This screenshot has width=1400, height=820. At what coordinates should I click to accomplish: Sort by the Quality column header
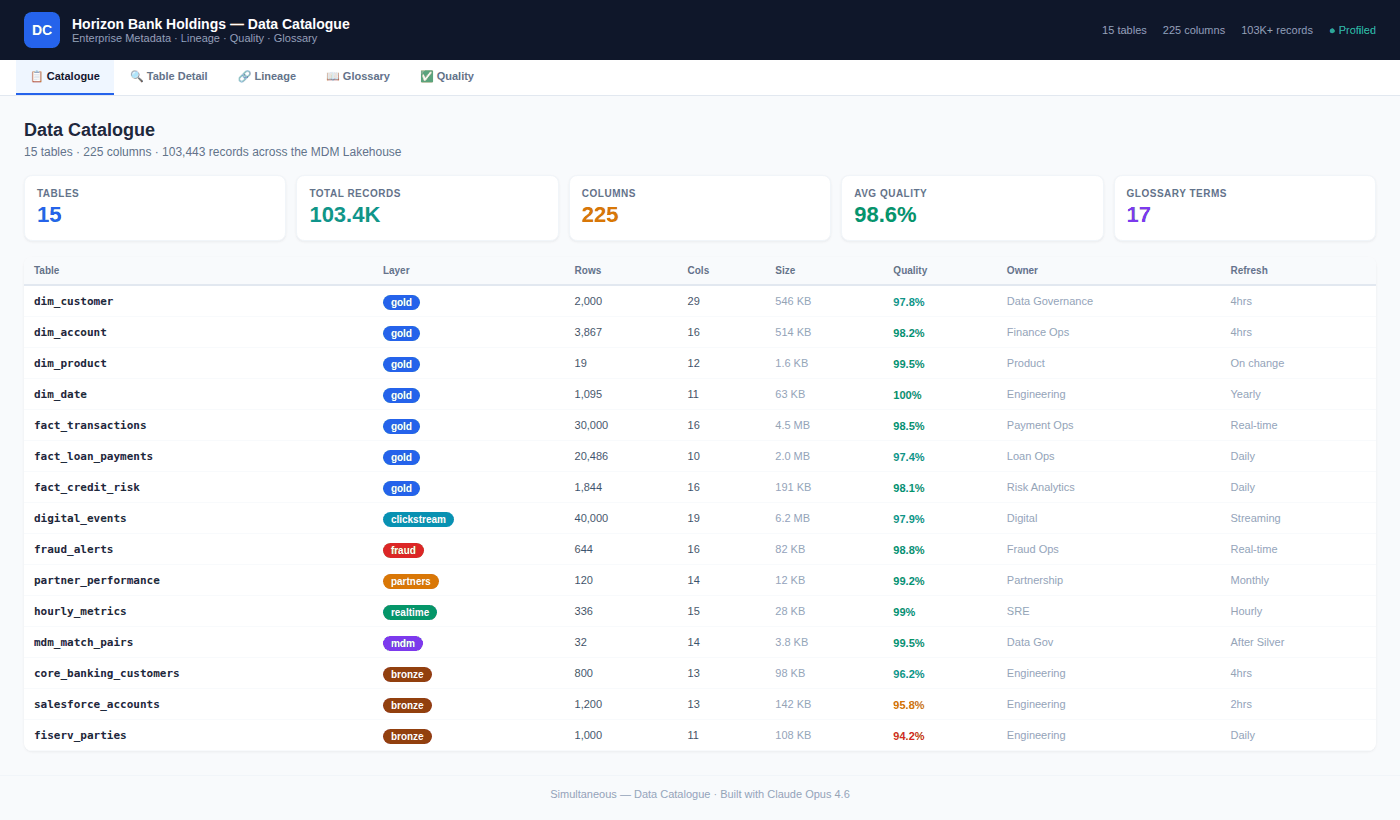tap(909, 270)
